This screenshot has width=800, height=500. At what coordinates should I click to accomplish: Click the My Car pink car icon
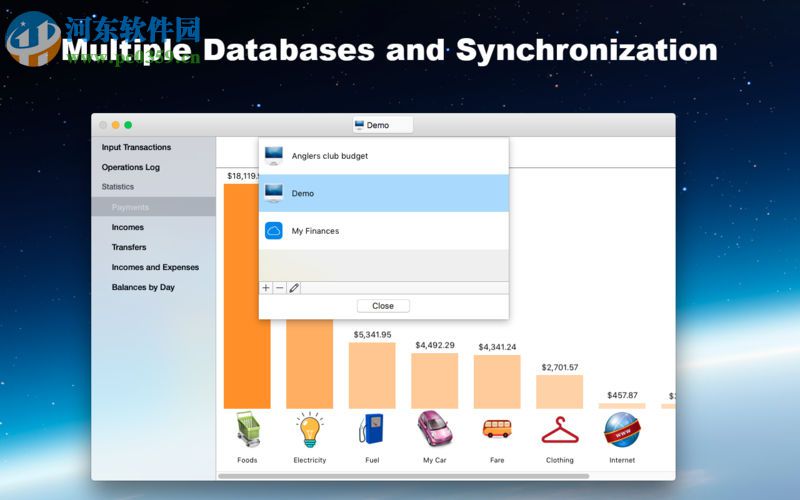(x=435, y=428)
